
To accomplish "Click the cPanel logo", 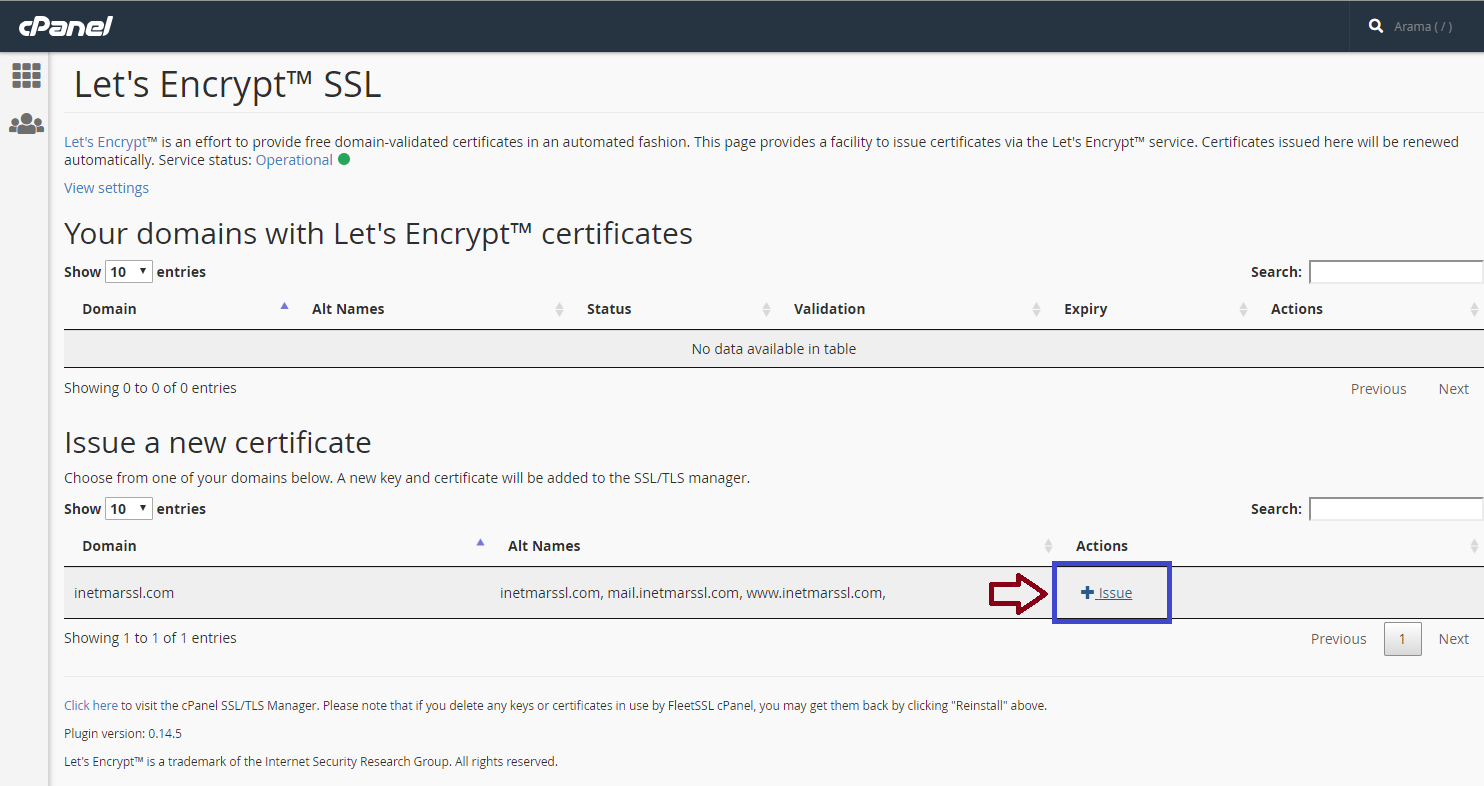I will pos(66,26).
